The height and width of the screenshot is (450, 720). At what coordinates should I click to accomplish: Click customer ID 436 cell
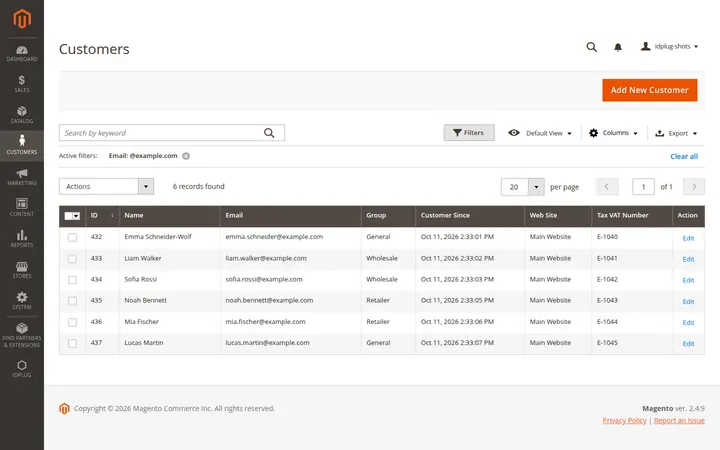pos(96,321)
